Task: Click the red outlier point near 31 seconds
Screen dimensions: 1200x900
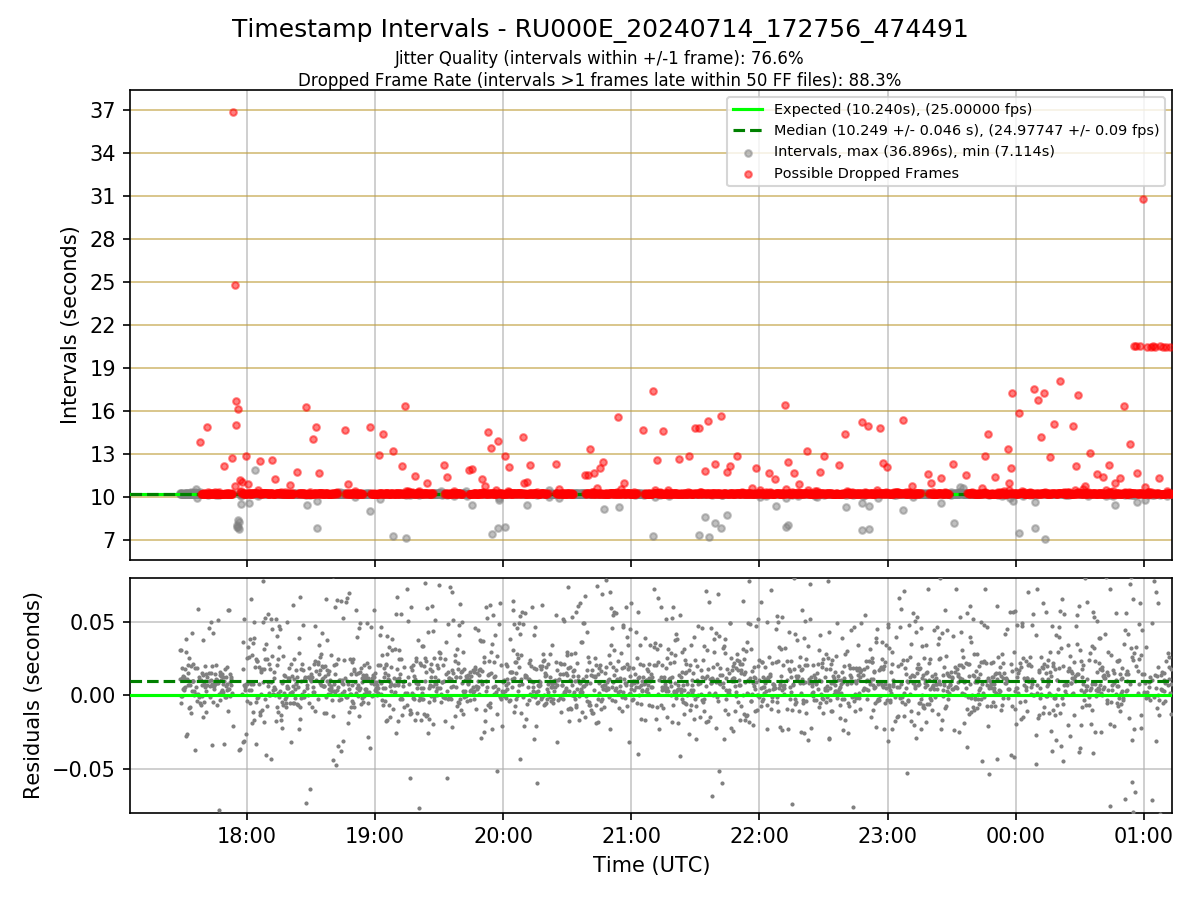Action: (1143, 199)
